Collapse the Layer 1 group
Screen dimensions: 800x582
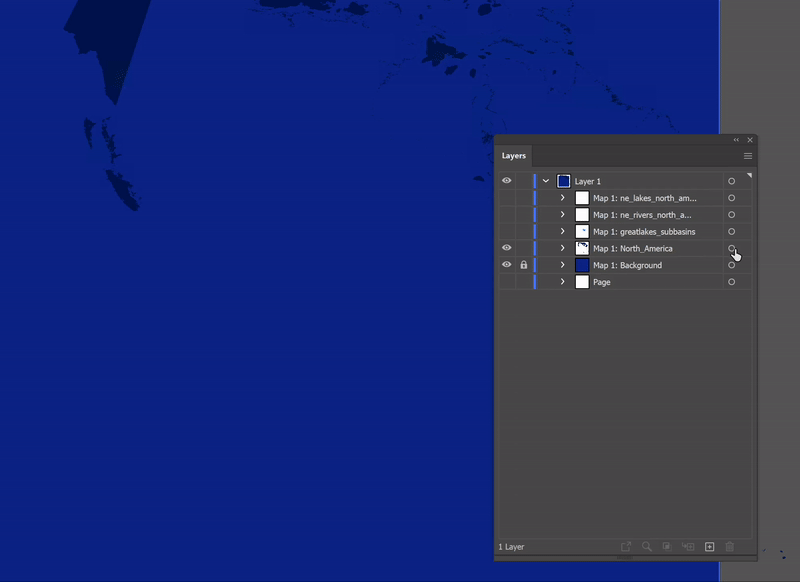[x=546, y=181]
